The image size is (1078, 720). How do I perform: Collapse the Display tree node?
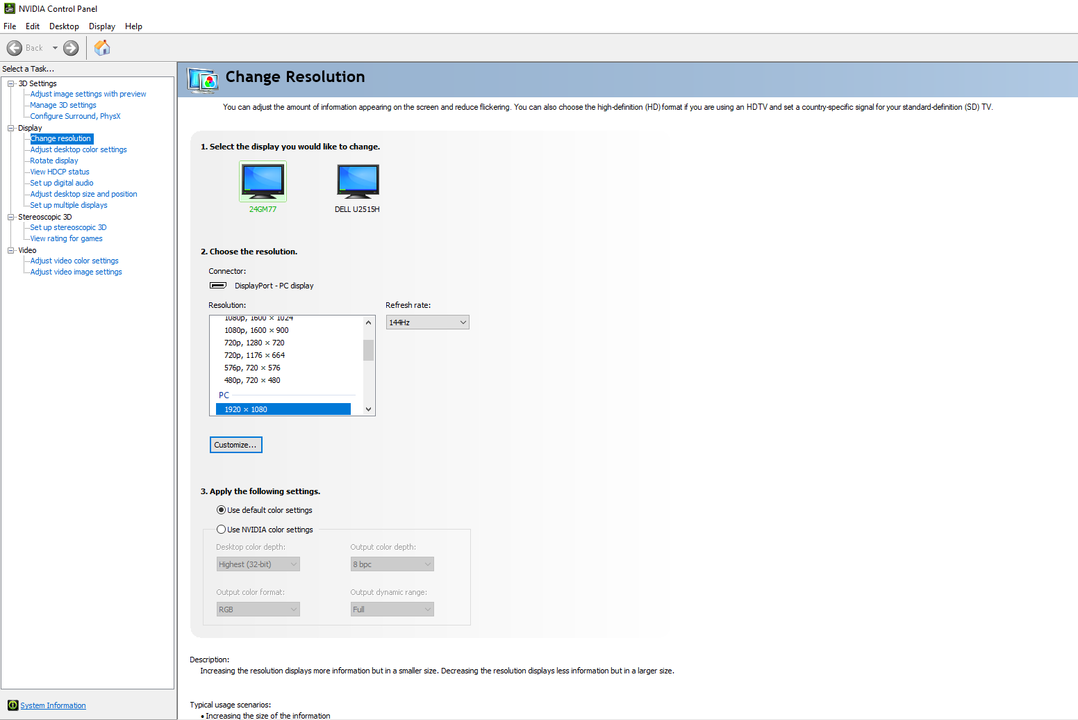click(11, 128)
